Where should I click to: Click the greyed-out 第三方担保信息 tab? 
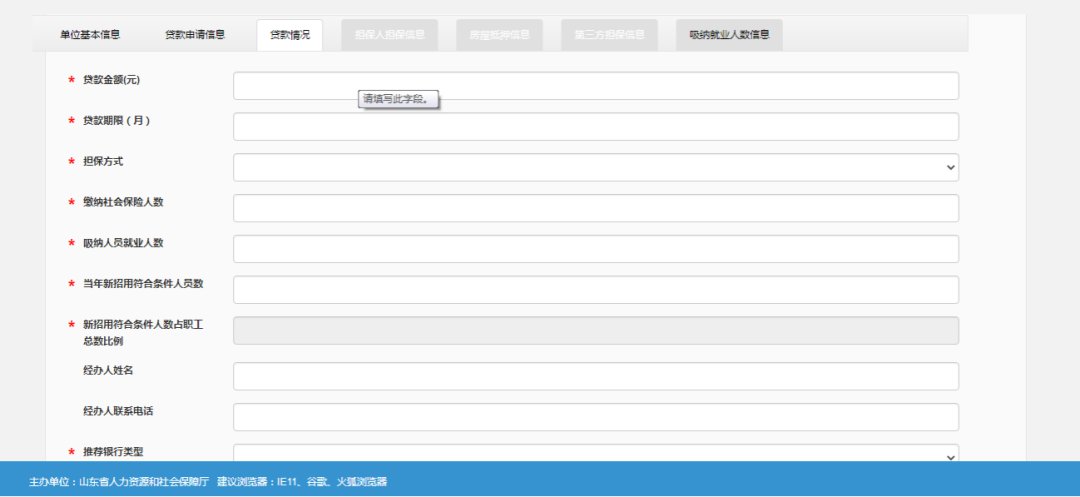[609, 35]
